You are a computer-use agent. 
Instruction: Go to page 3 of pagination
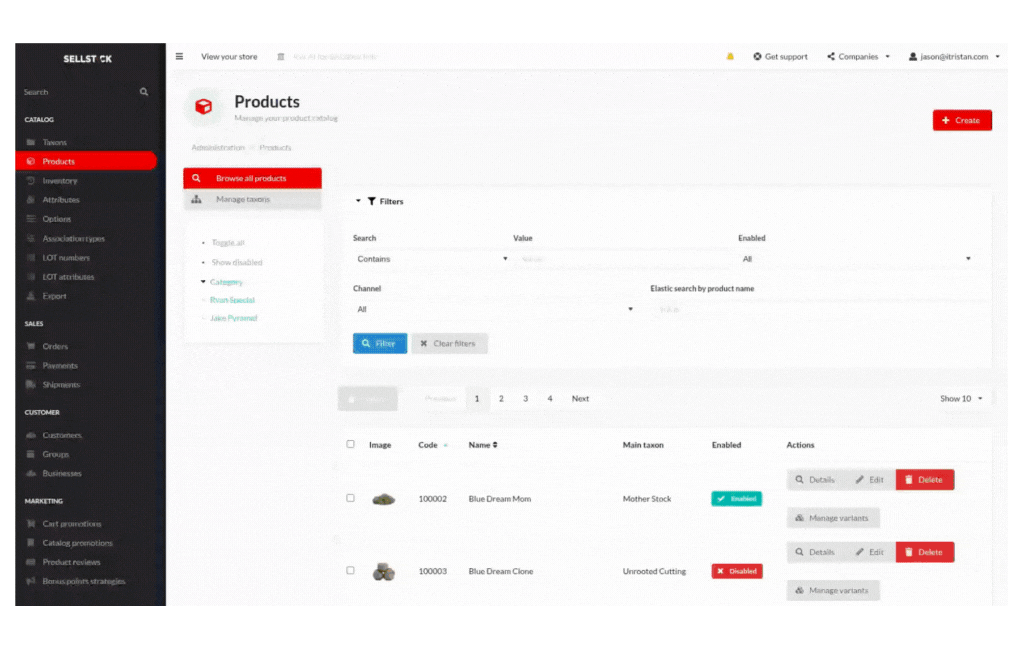[x=525, y=399]
